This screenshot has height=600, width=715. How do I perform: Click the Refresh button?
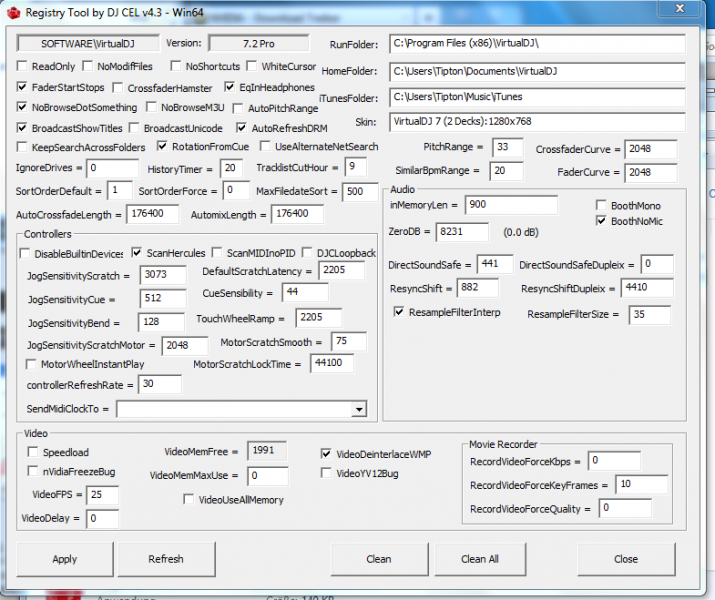(x=166, y=559)
